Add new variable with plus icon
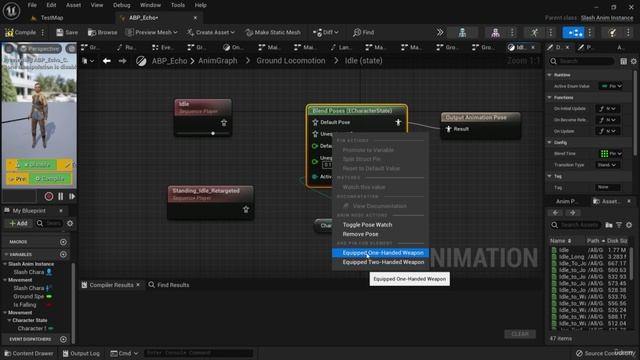The height and width of the screenshot is (360, 640). point(63,254)
